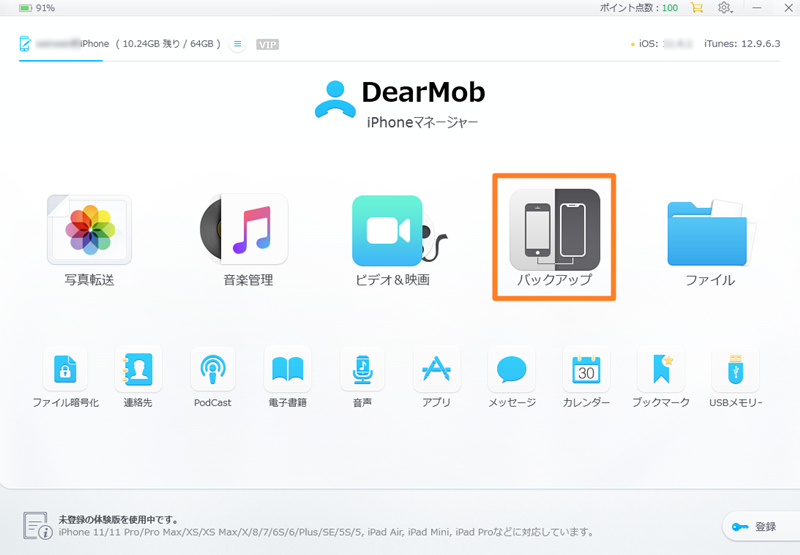Click the iTunes: 12.9.6.3 version text

742,44
